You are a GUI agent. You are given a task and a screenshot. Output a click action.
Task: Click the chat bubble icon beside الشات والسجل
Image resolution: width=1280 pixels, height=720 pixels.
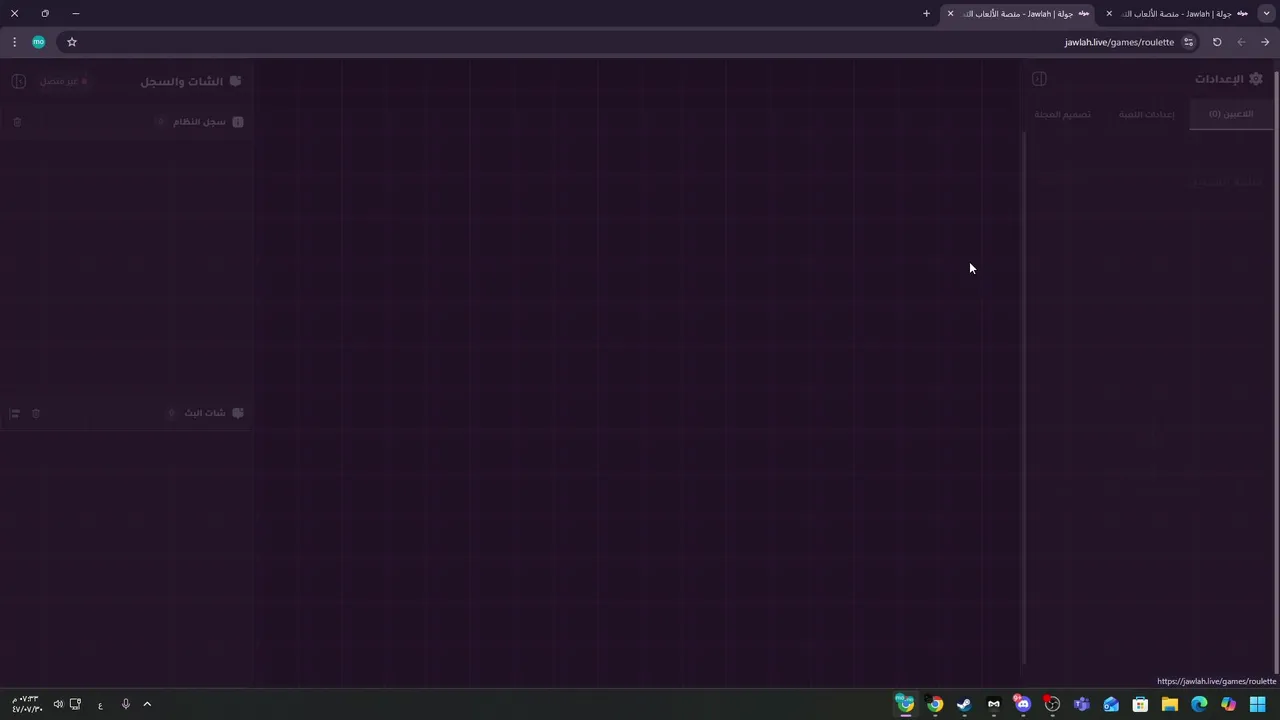pos(235,81)
